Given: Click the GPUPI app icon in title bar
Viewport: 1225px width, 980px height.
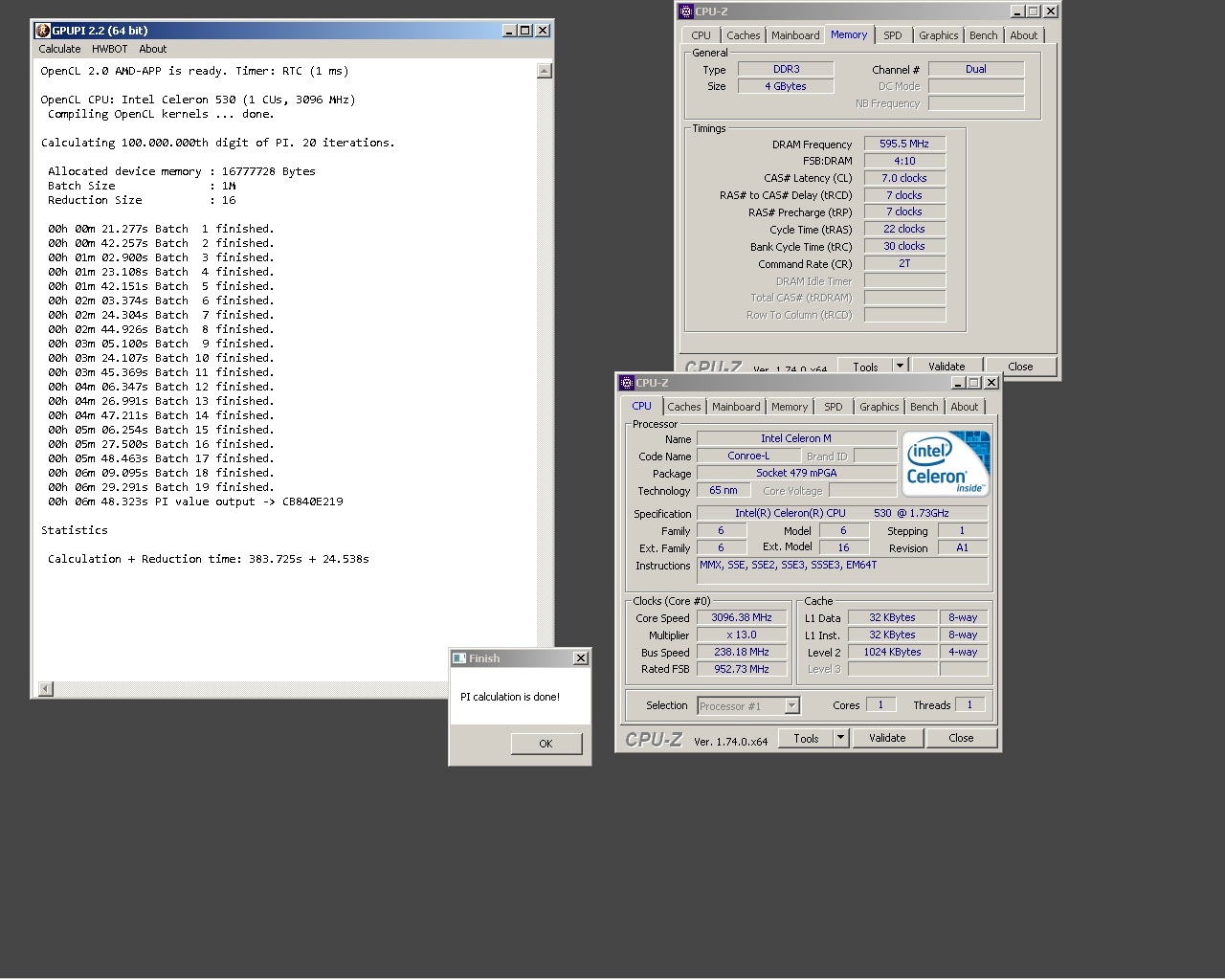Looking at the screenshot, I should pyautogui.click(x=43, y=31).
